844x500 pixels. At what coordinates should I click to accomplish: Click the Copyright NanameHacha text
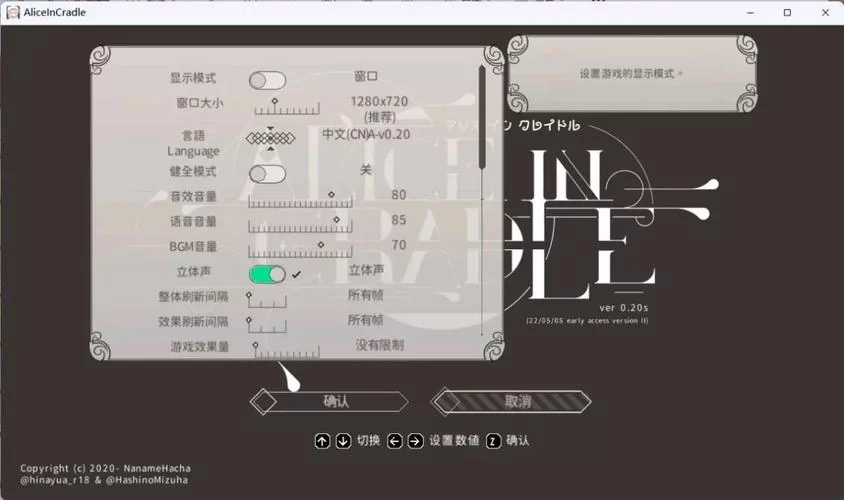pyautogui.click(x=106, y=468)
